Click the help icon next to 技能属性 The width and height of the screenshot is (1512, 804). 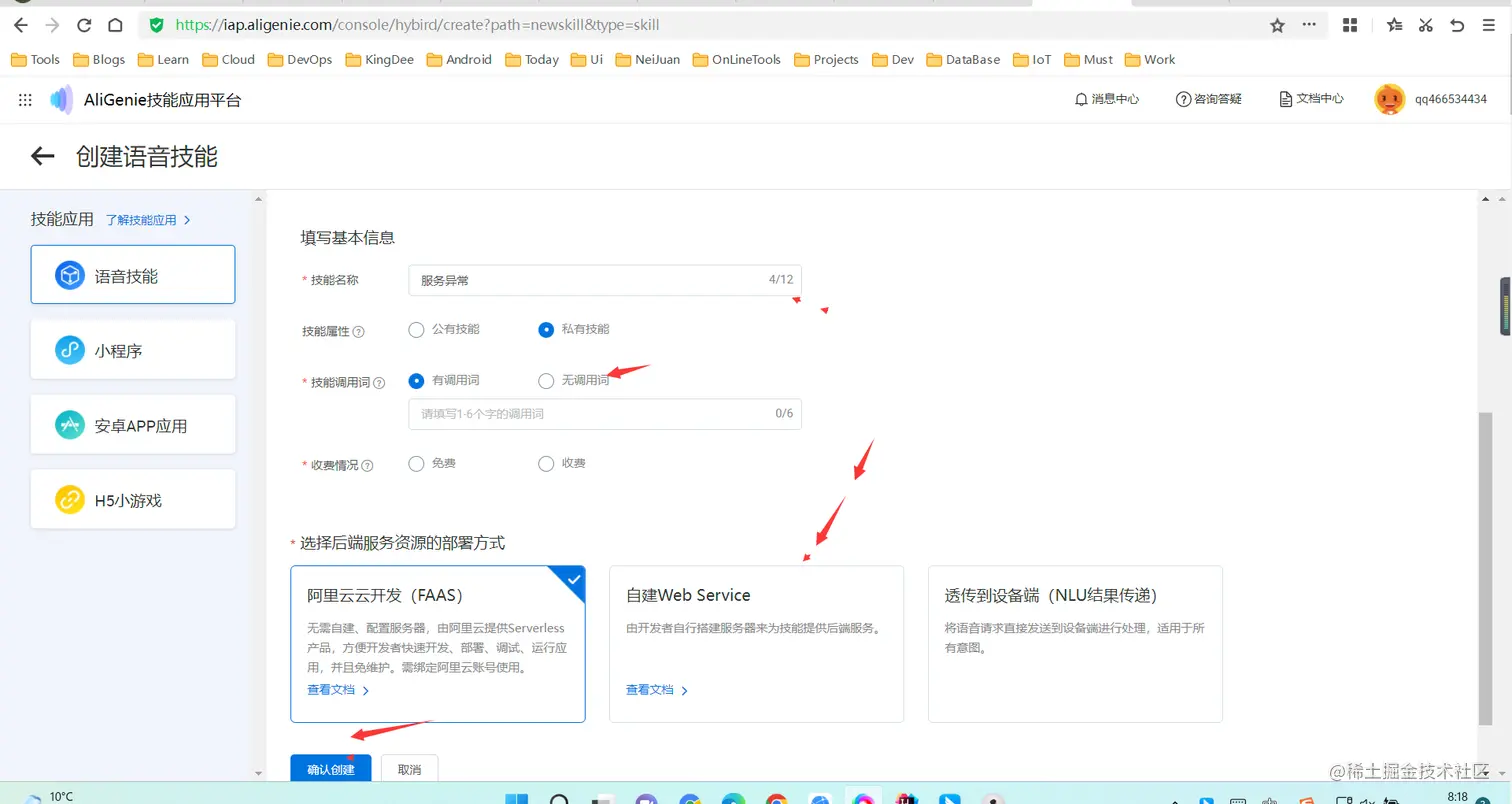359,332
